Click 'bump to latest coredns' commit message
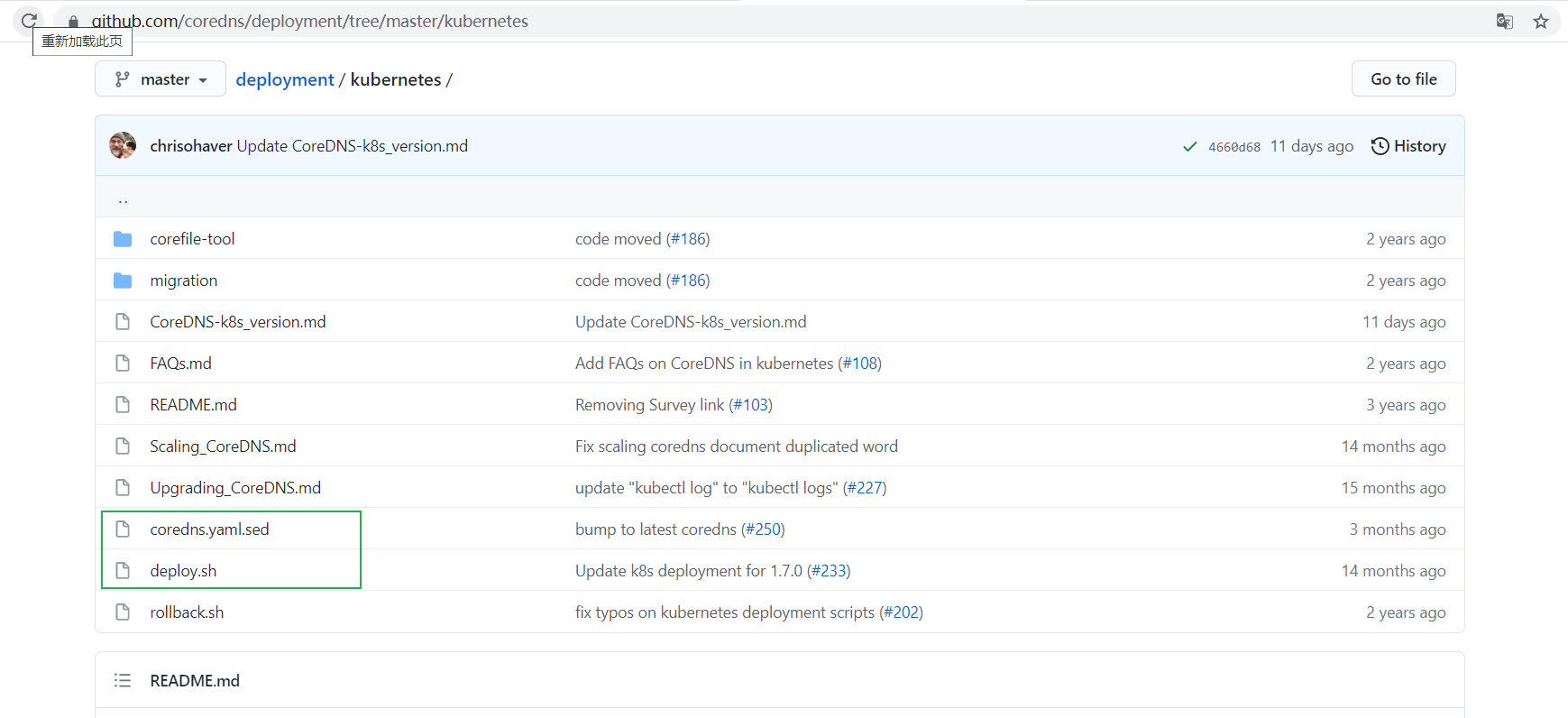Image resolution: width=1568 pixels, height=718 pixels. (656, 529)
